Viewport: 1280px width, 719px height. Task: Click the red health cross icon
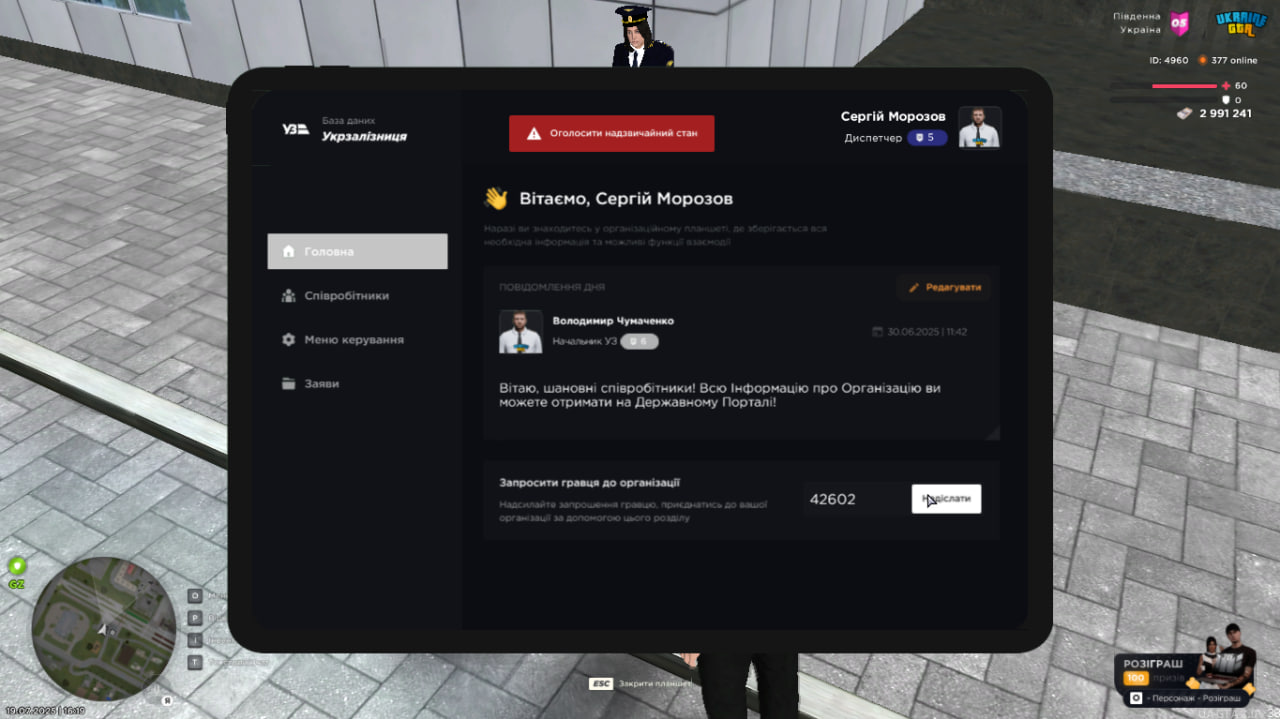pos(1226,86)
